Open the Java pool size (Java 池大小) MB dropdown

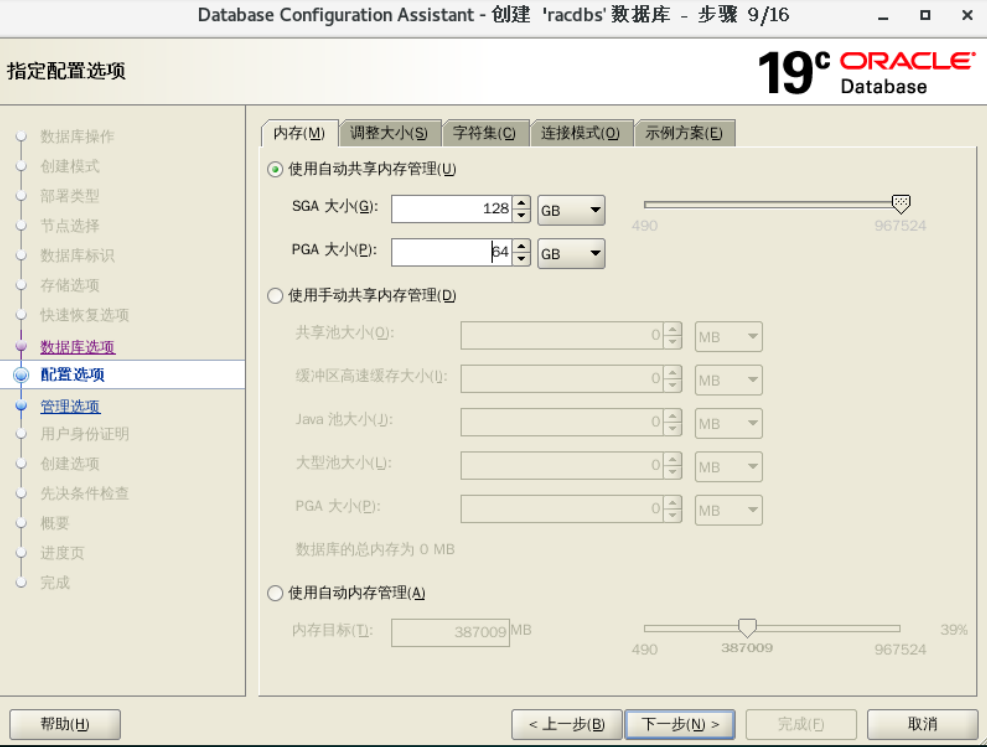(728, 424)
